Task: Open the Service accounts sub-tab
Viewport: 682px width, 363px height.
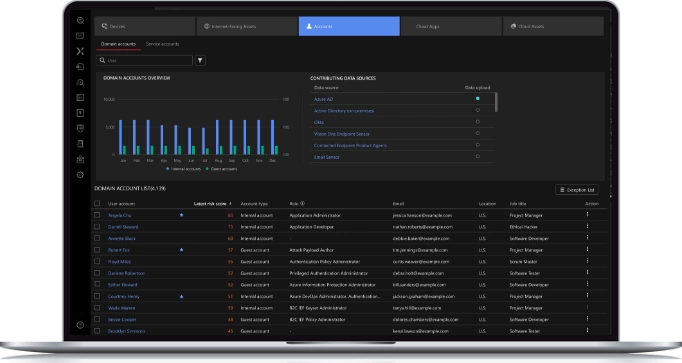Action: pyautogui.click(x=162, y=44)
